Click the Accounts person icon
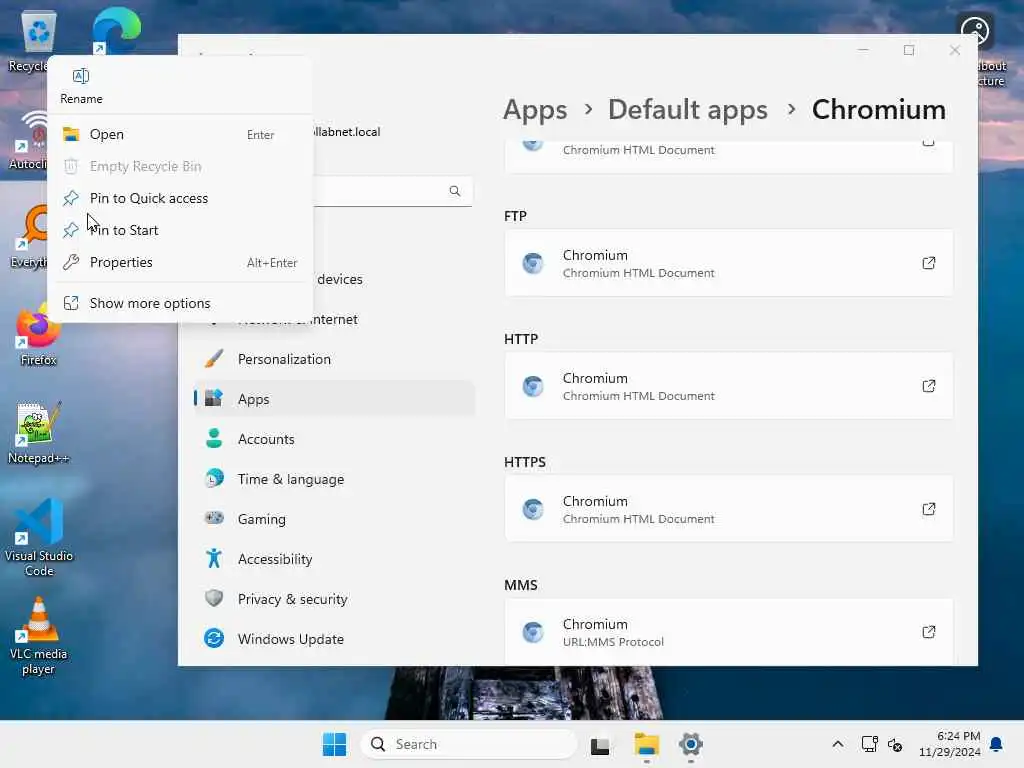 click(214, 438)
